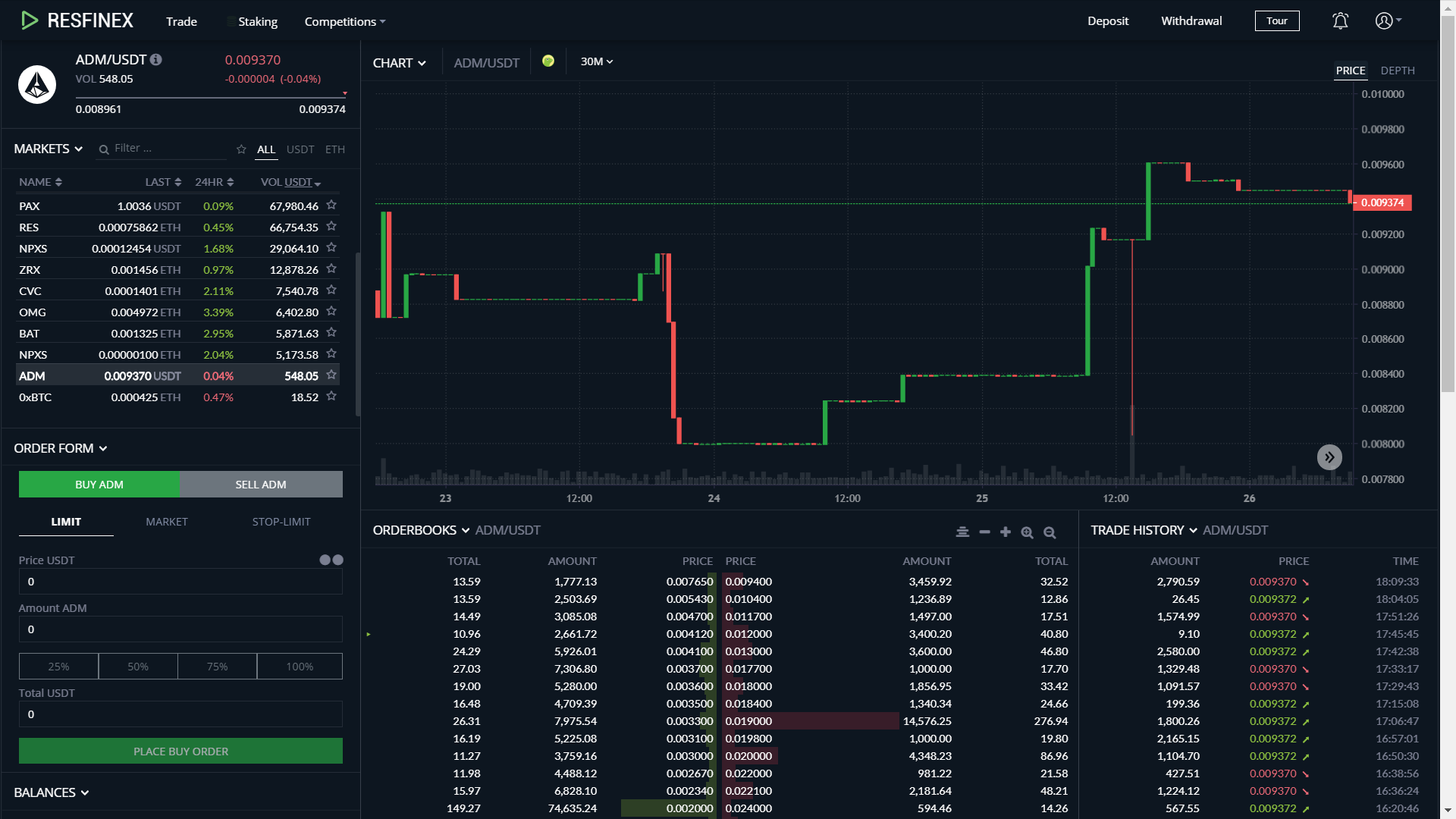
Task: Open the 30M timeframe dropdown
Action: 597,61
